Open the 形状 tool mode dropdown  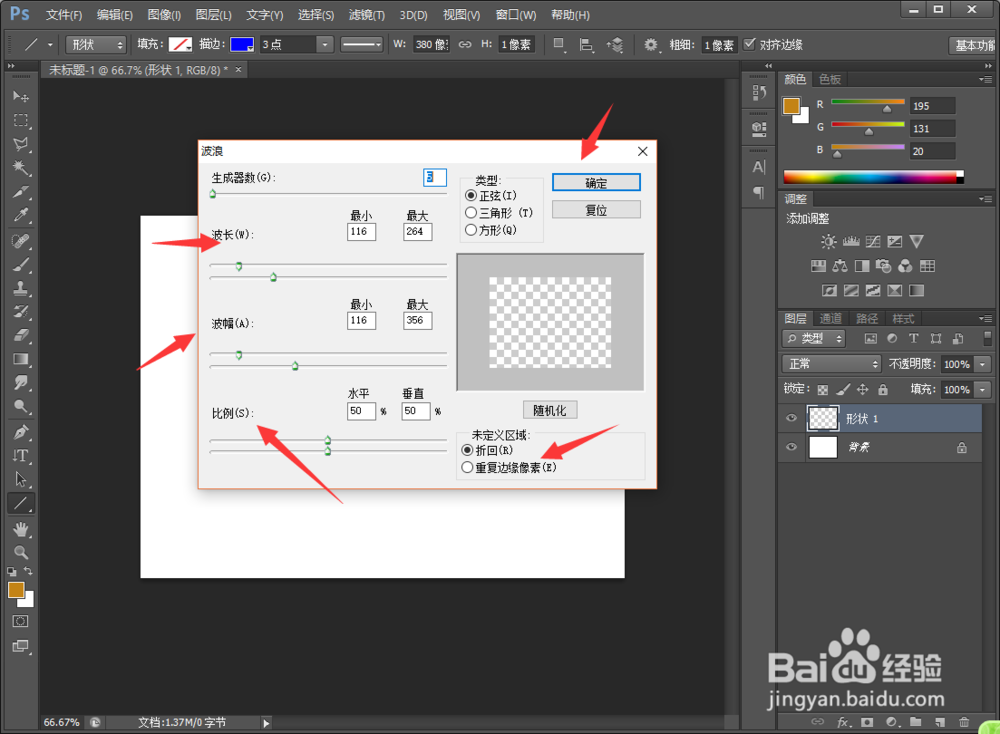click(x=96, y=45)
